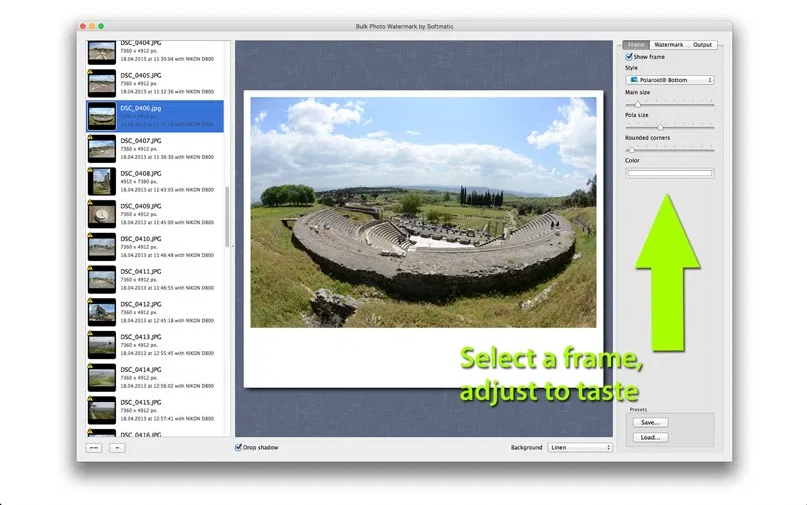The image size is (807, 505).
Task: Click Polaroid icon in Style dropdown
Action: coord(632,79)
